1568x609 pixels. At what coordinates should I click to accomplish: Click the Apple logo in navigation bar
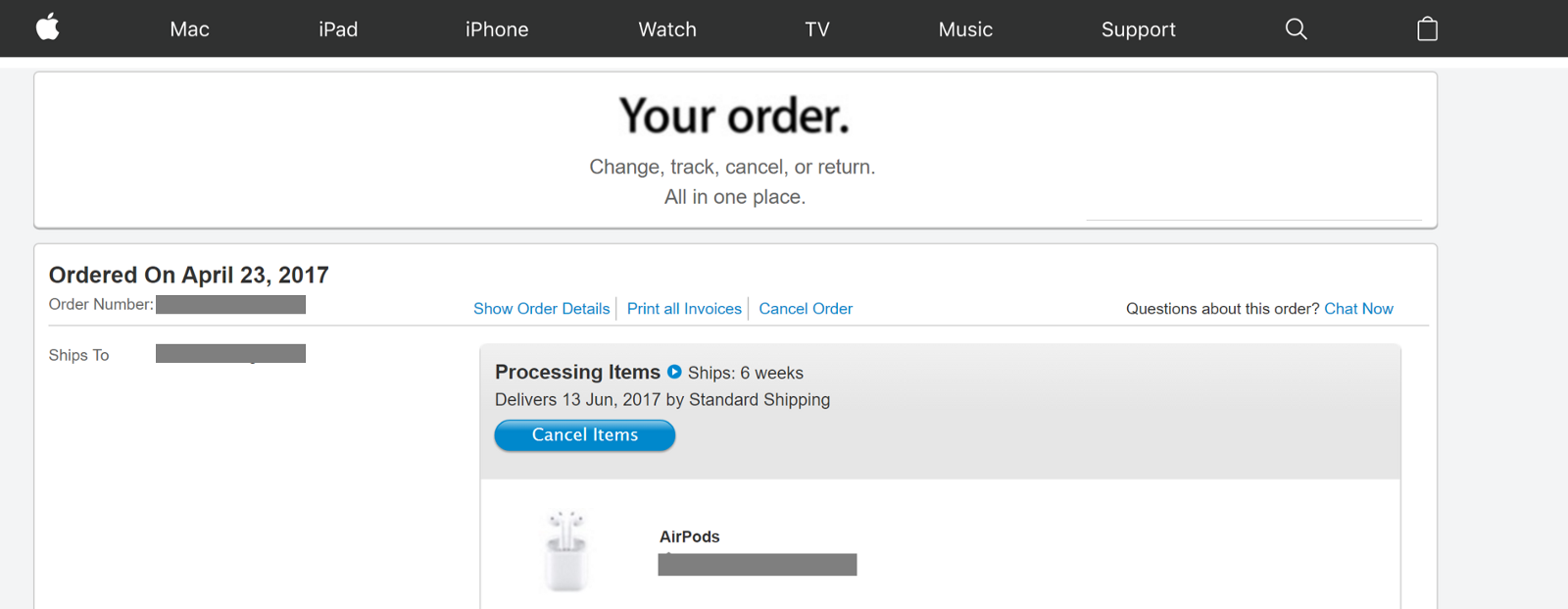tap(47, 27)
